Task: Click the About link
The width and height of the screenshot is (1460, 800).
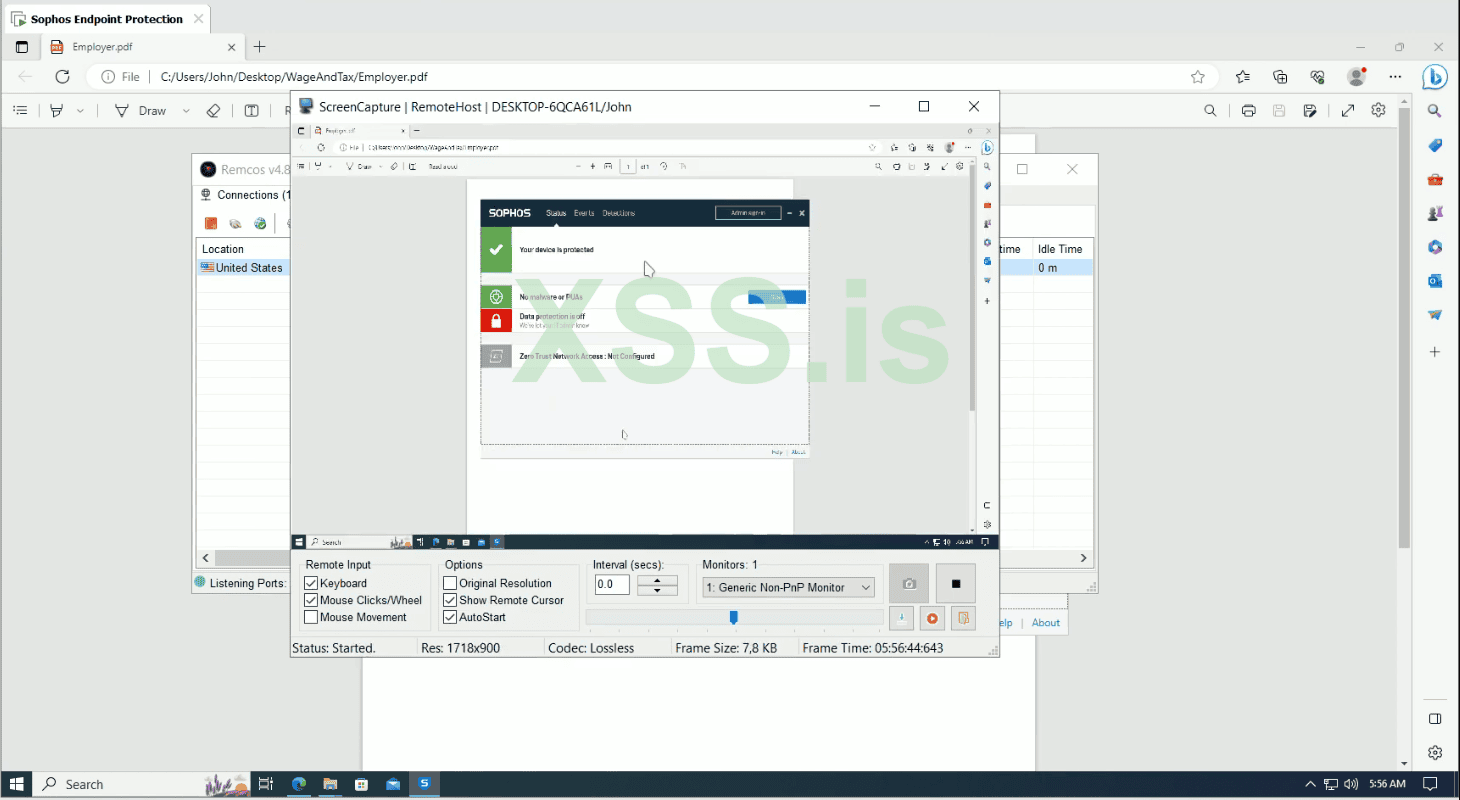Action: pyautogui.click(x=1045, y=623)
